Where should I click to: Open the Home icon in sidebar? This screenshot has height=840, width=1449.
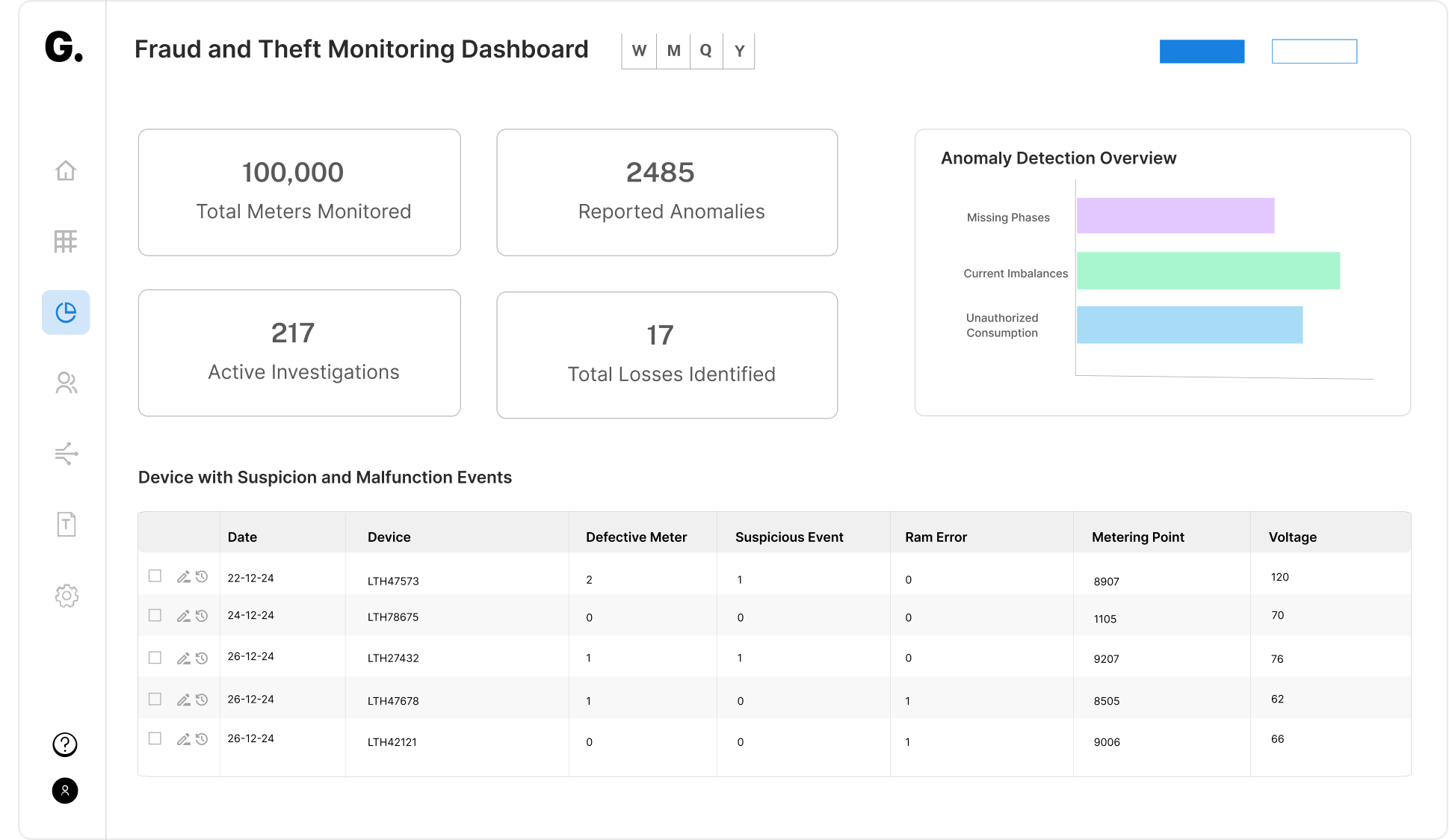pyautogui.click(x=66, y=170)
